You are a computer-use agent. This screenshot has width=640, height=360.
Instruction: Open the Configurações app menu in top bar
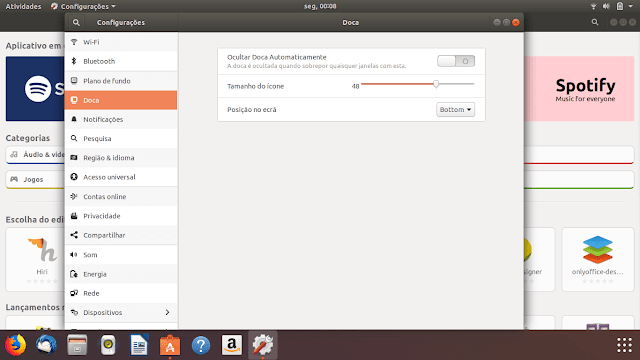click(83, 7)
